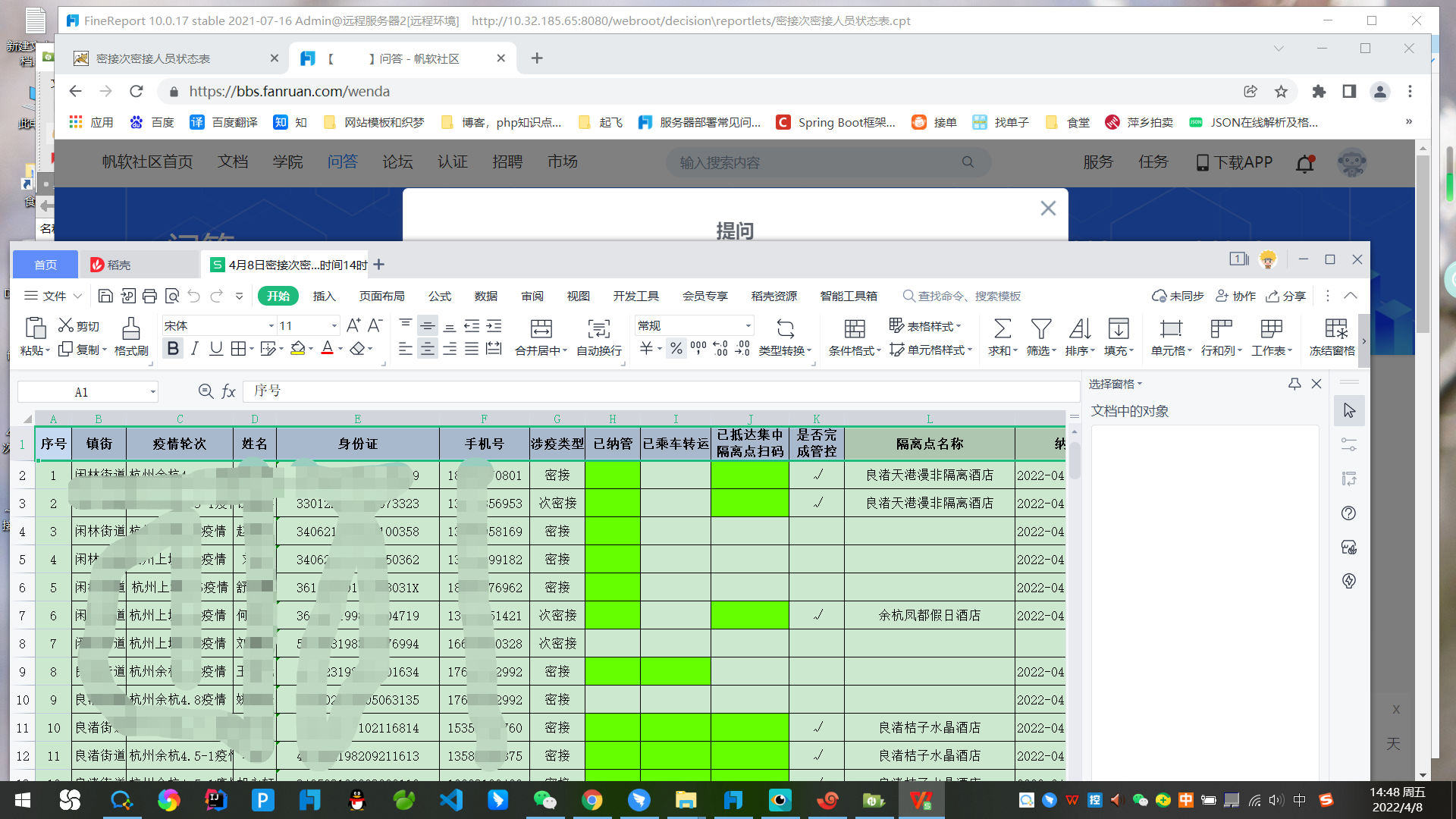Click 下载APP button on Fanruan site
1456x819 pixels.
click(1234, 162)
